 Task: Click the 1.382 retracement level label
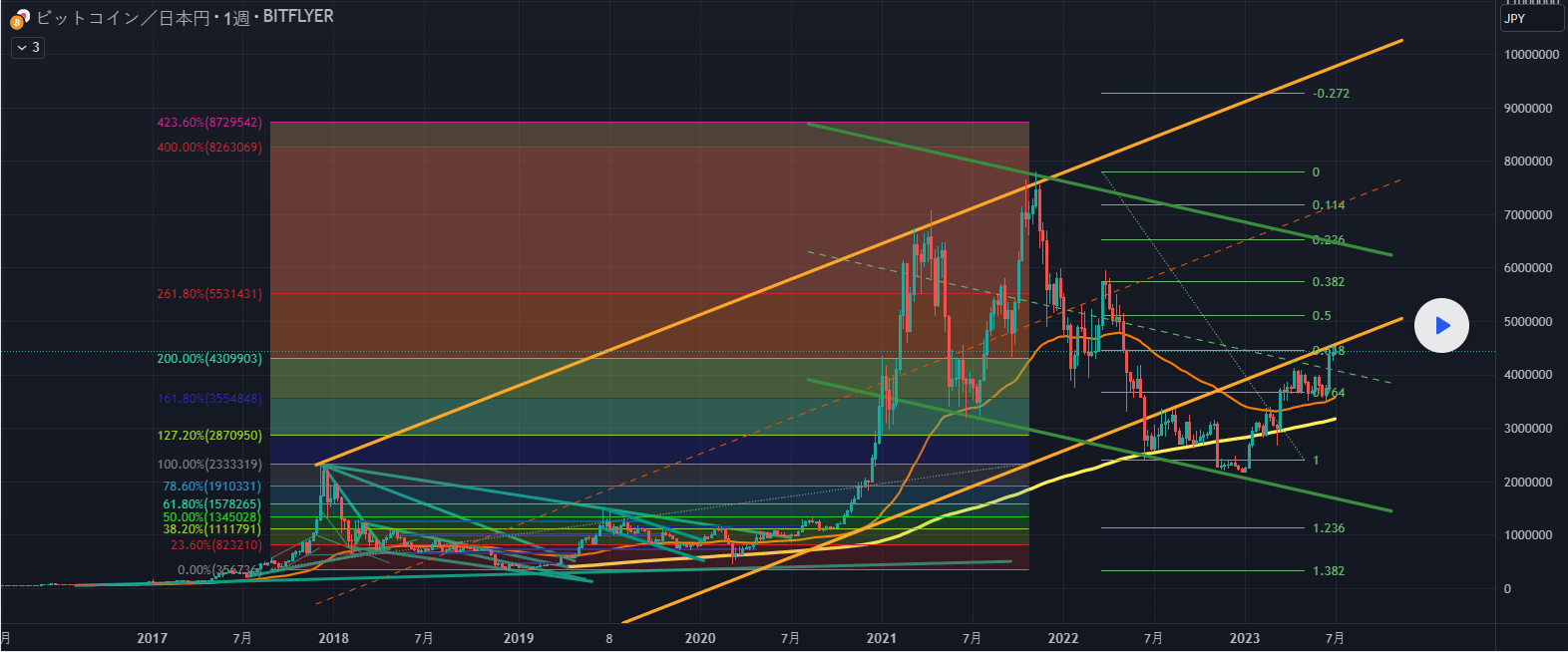(x=1328, y=571)
